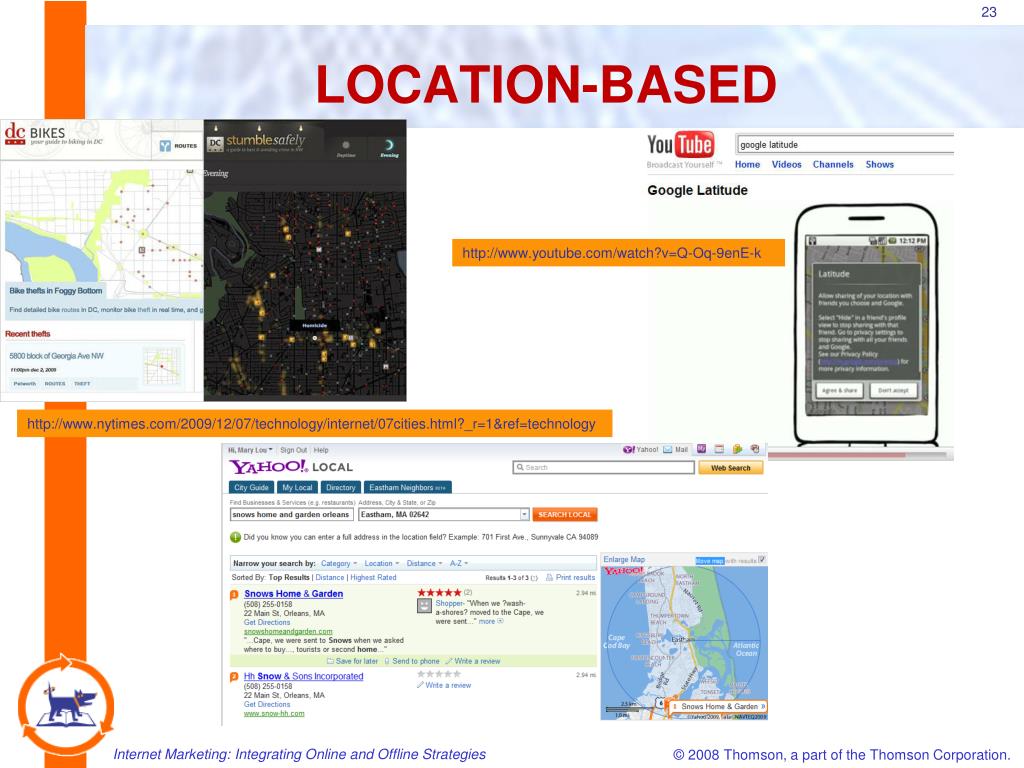Focus the Yahoo web Search field
1024x768 pixels.
click(603, 468)
